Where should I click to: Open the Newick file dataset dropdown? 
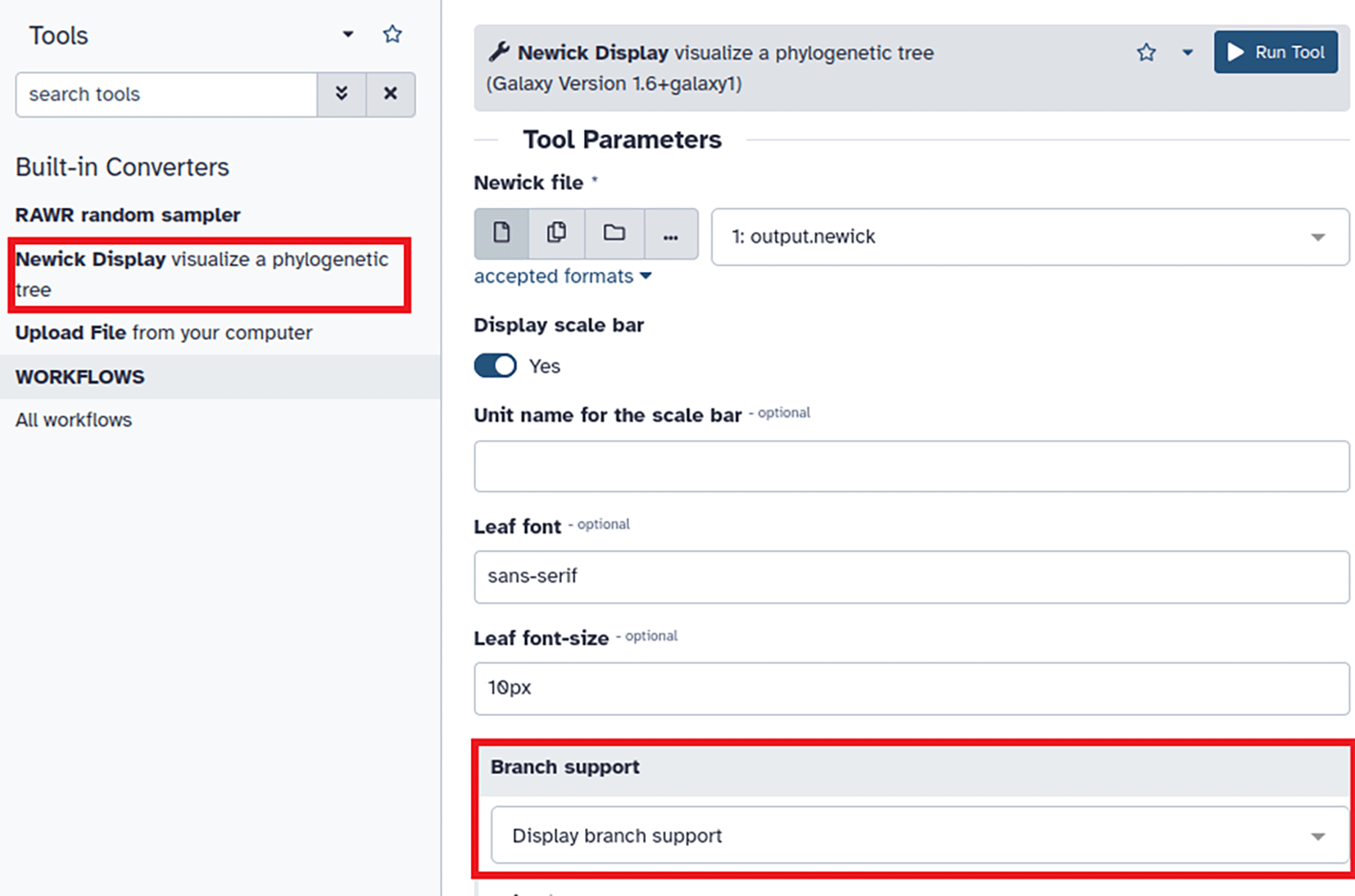[1030, 237]
